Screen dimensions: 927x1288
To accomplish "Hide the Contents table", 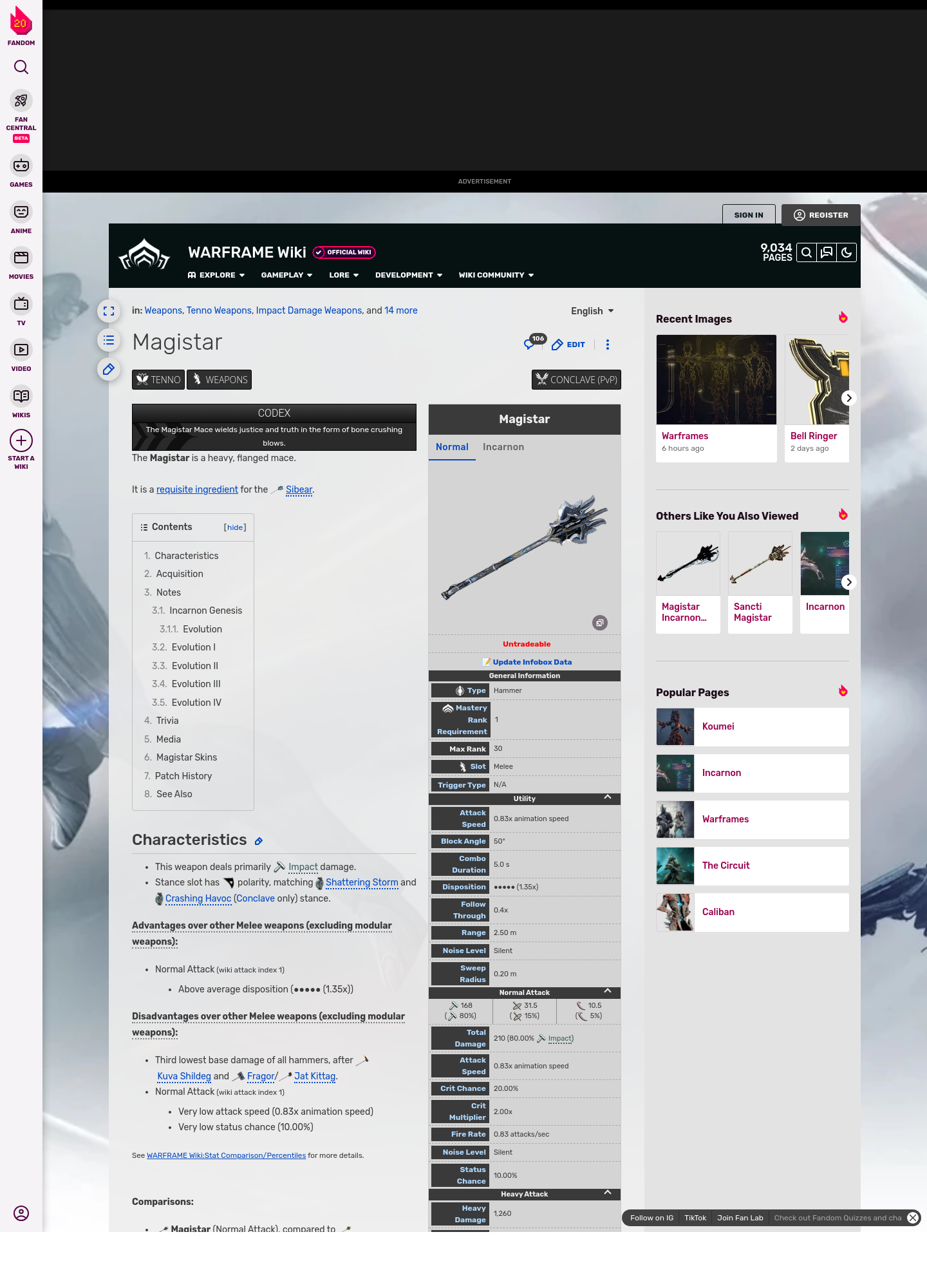I will click(x=235, y=527).
